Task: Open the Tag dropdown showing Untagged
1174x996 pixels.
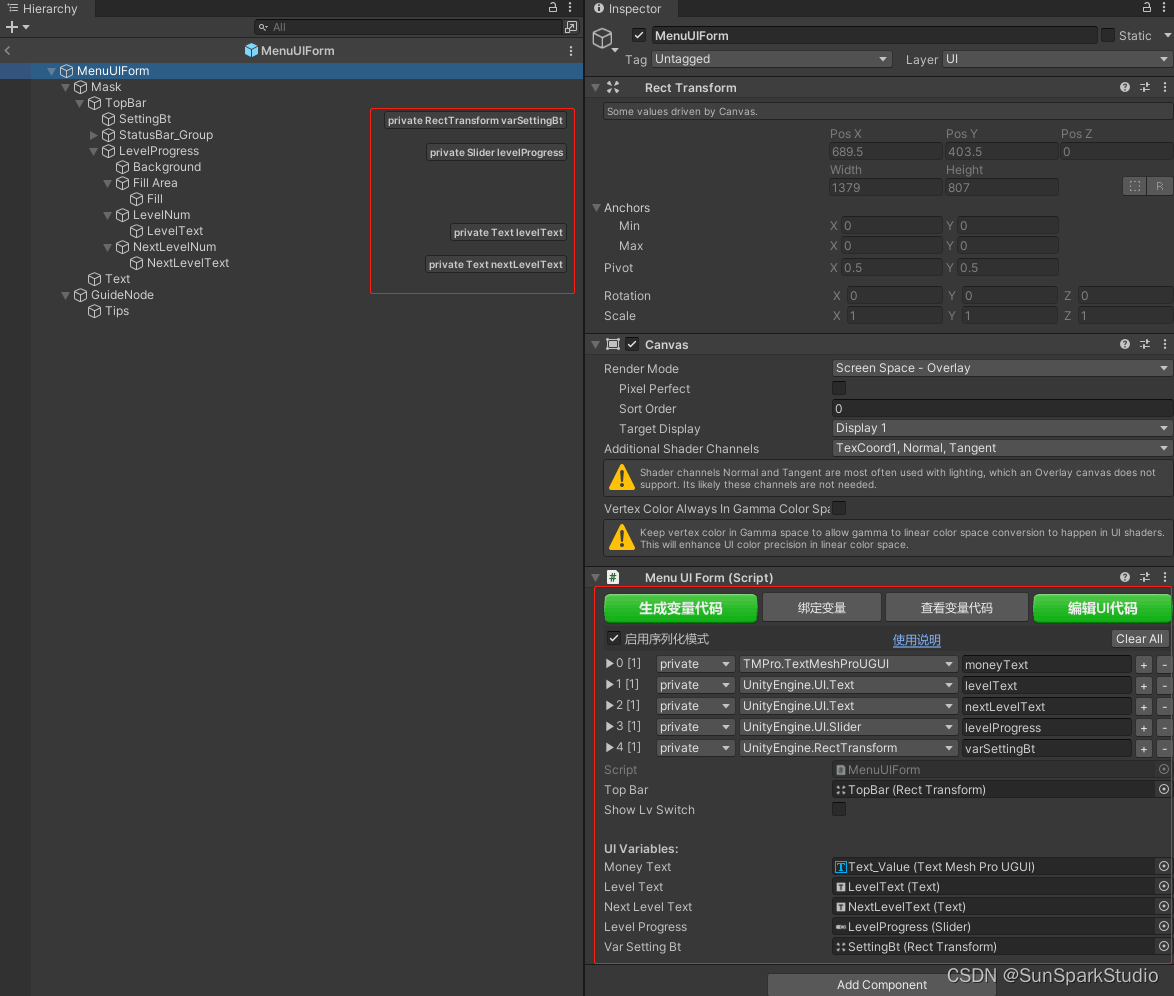Action: click(x=770, y=59)
